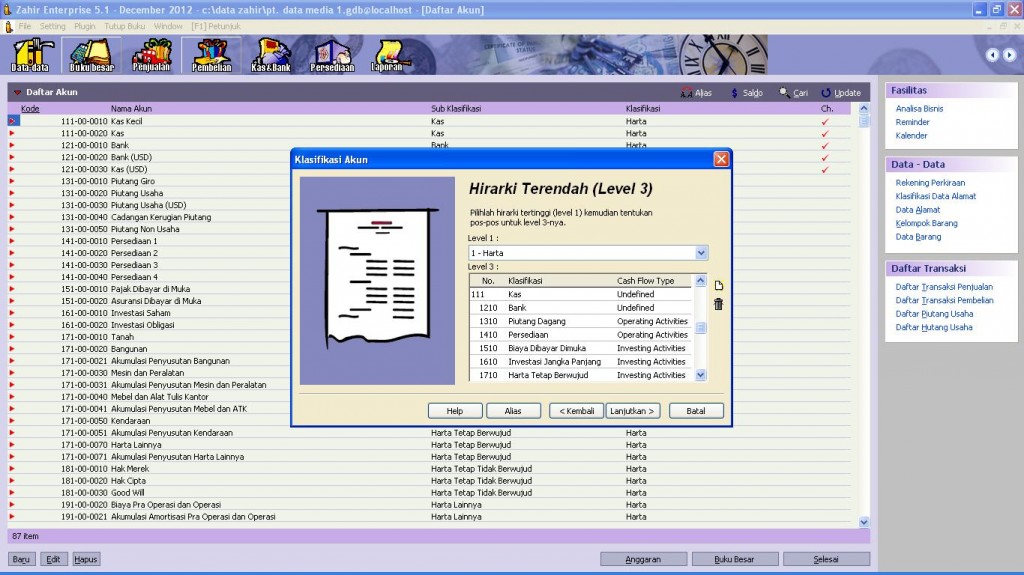The height and width of the screenshot is (575, 1024).
Task: Collapse the Daftar Akun panel arrow
Action: [17, 93]
